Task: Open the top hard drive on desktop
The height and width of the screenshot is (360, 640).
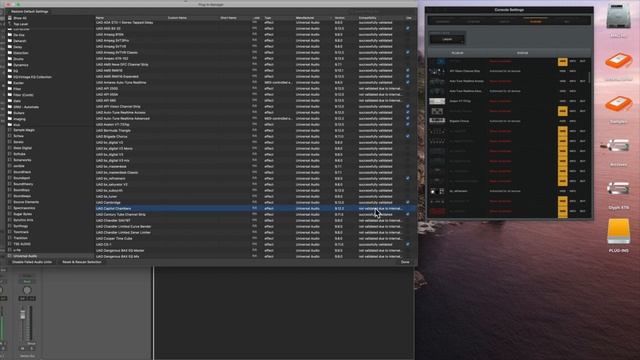Action: (618, 17)
